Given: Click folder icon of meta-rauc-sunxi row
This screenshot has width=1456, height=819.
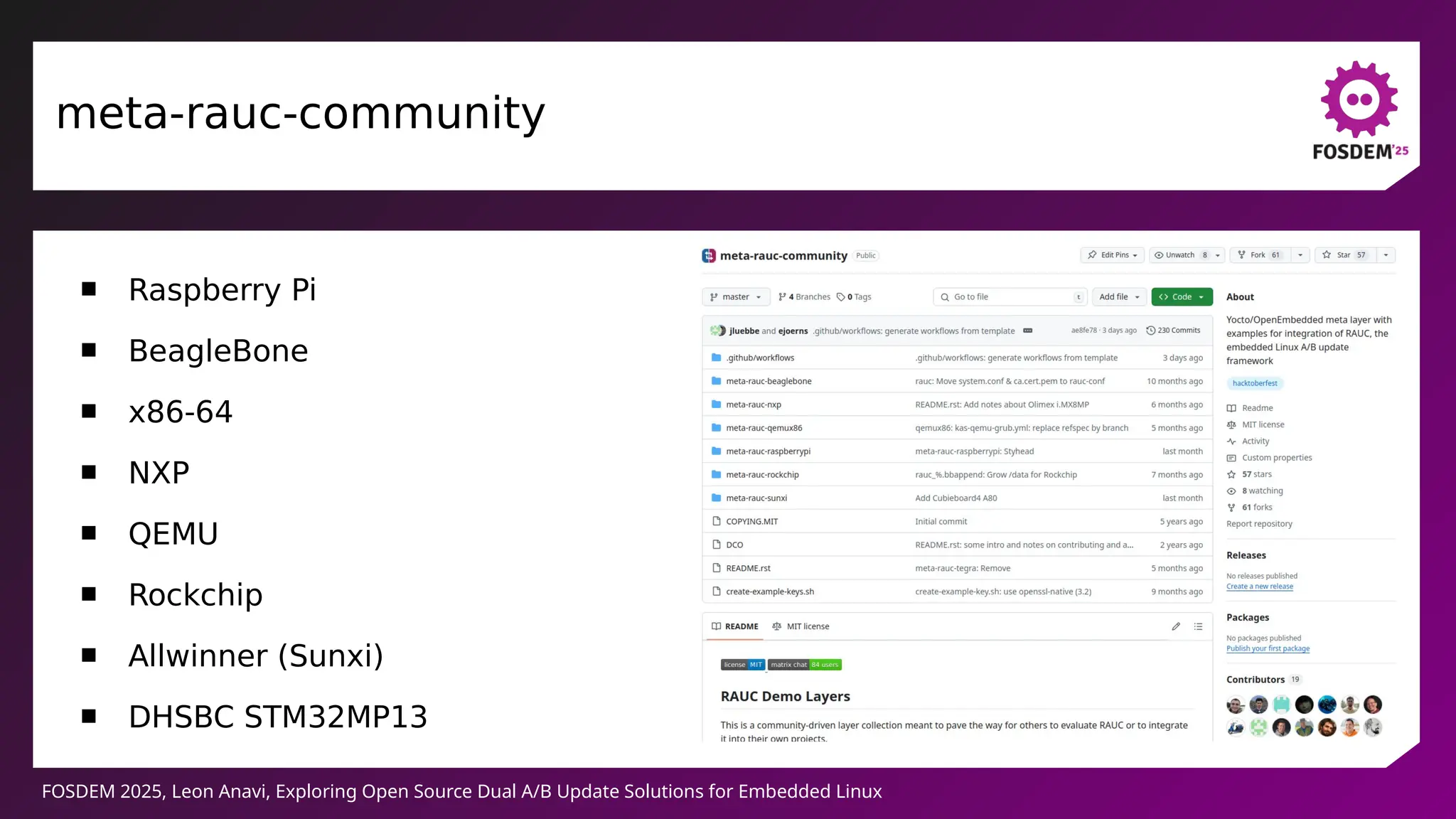Looking at the screenshot, I should click(x=716, y=498).
